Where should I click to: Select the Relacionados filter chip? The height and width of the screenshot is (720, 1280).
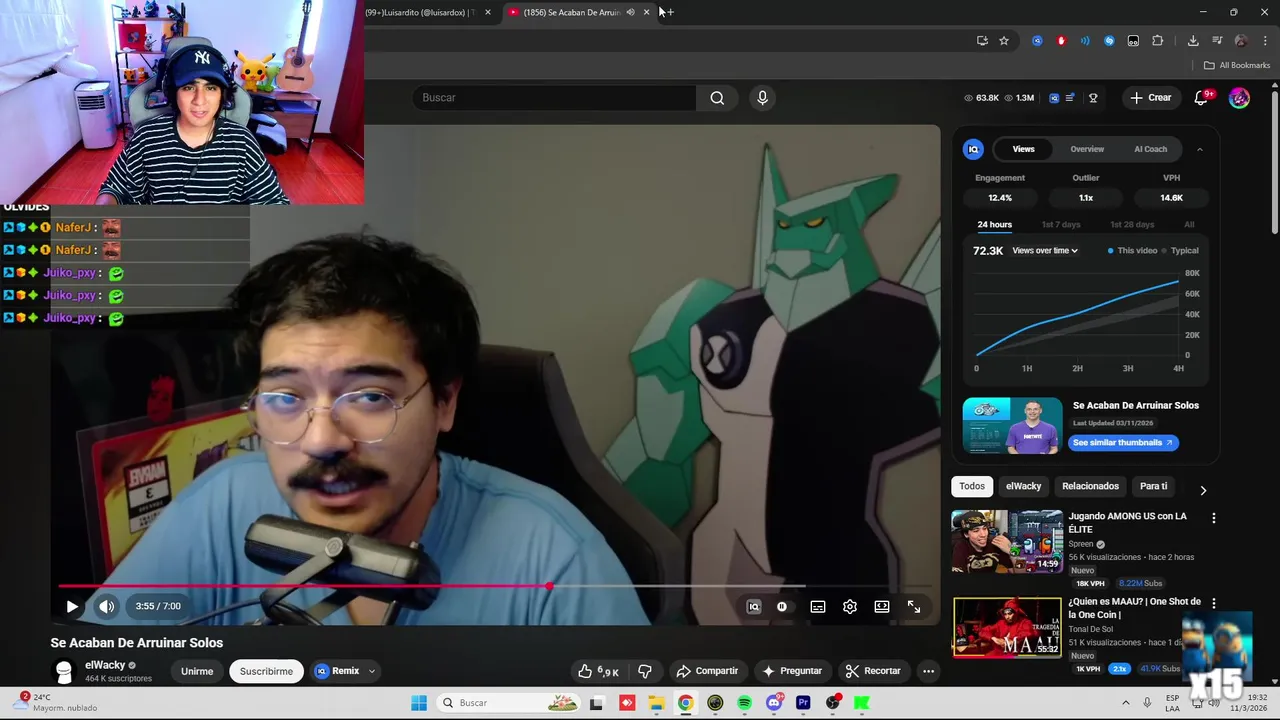coord(1090,486)
